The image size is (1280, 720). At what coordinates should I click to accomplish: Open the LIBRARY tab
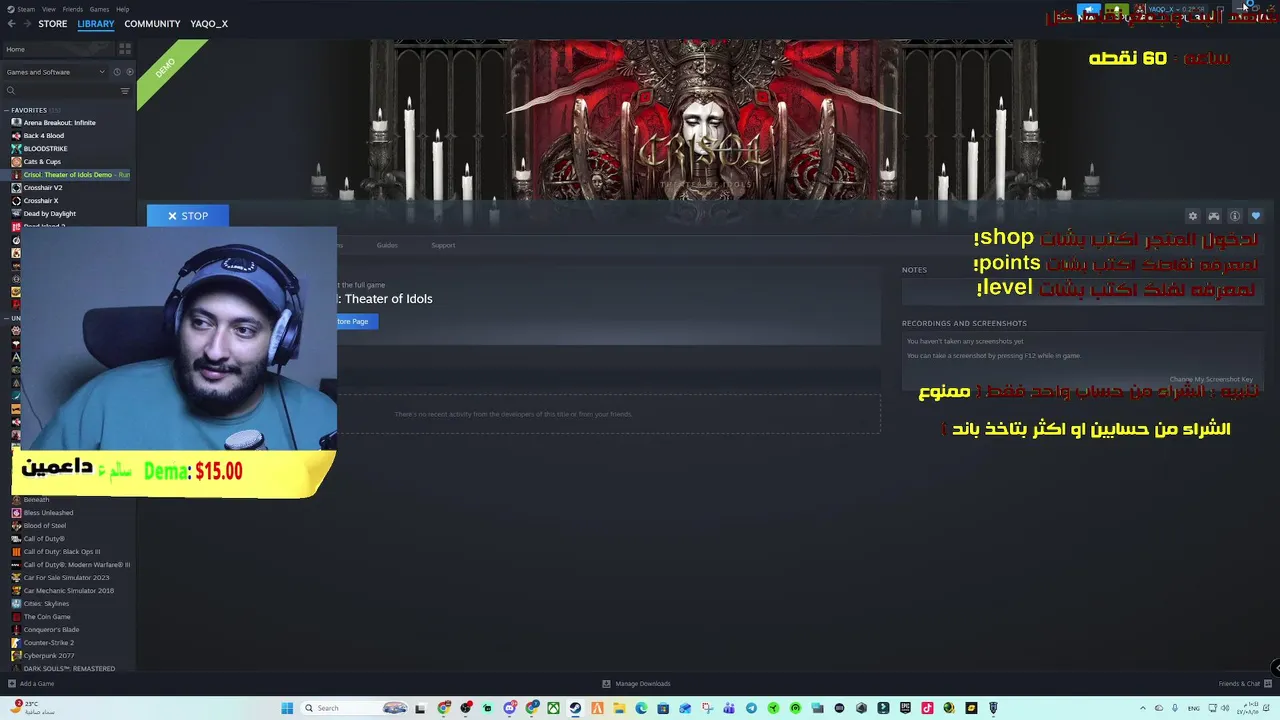point(96,24)
